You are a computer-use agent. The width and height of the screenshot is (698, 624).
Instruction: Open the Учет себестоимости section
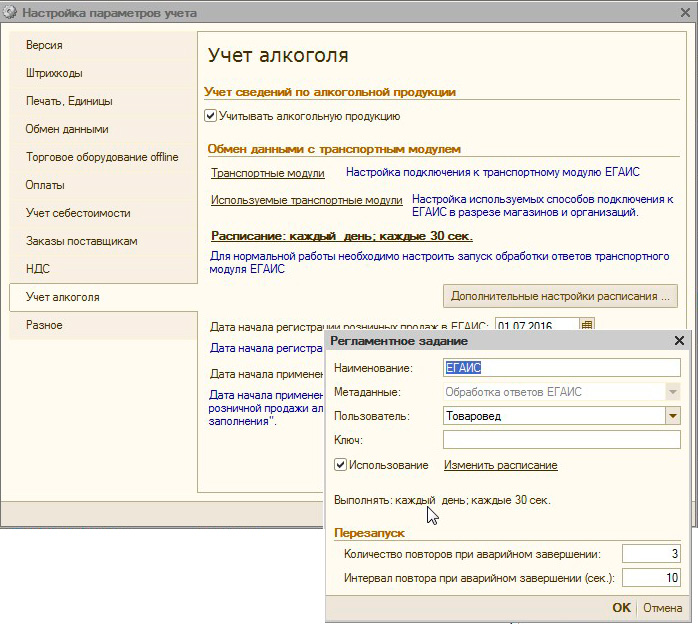(x=78, y=213)
